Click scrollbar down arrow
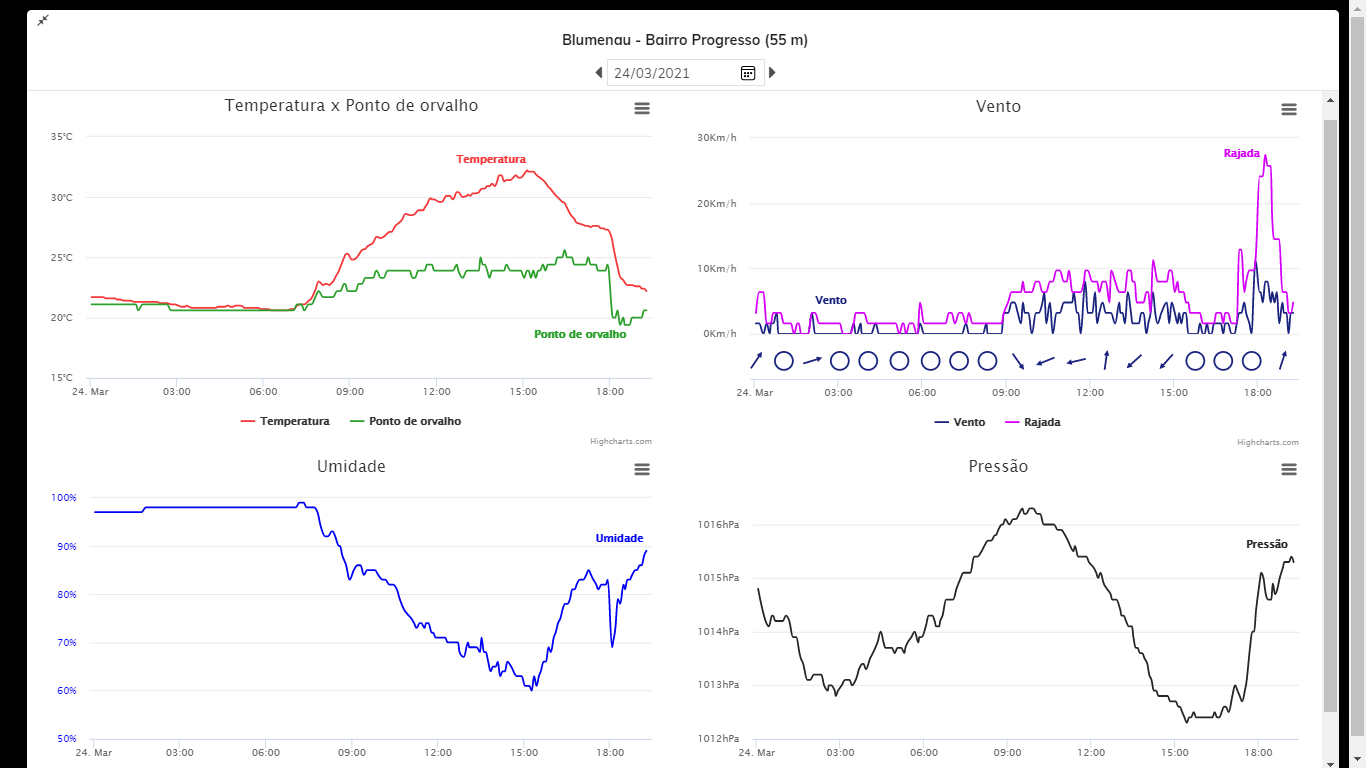The height and width of the screenshot is (768, 1366). pyautogui.click(x=1330, y=762)
